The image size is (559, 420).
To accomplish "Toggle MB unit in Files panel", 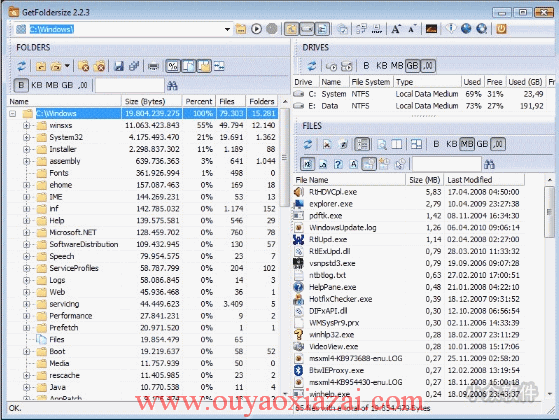I will (467, 144).
